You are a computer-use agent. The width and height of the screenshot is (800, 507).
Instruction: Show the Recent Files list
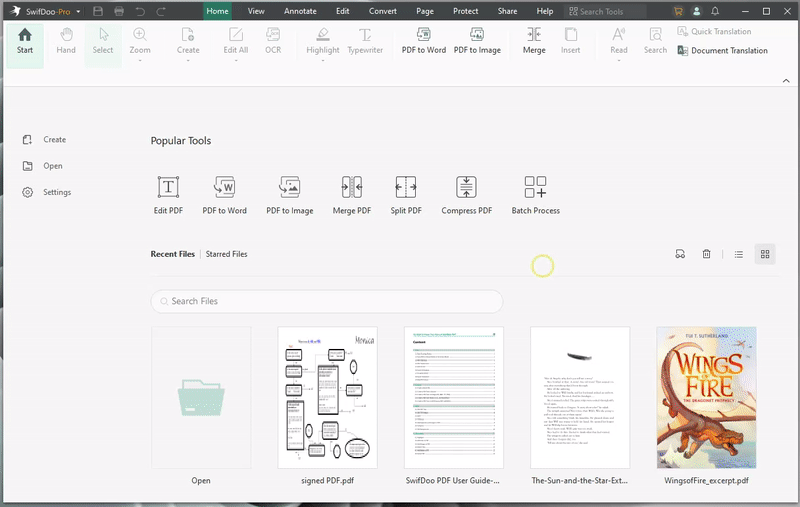pos(172,254)
